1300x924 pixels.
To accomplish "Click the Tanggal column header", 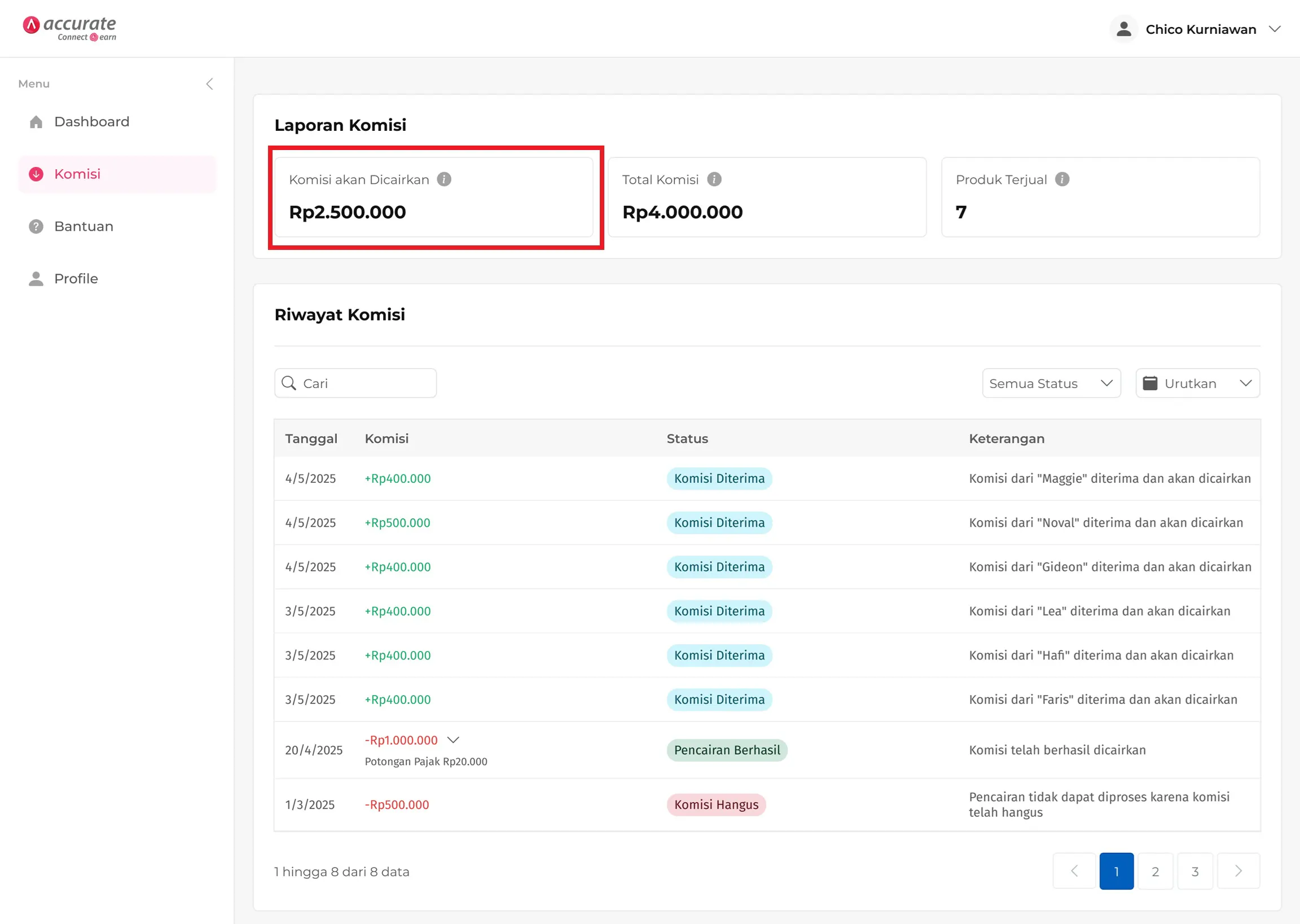I will click(x=311, y=439).
